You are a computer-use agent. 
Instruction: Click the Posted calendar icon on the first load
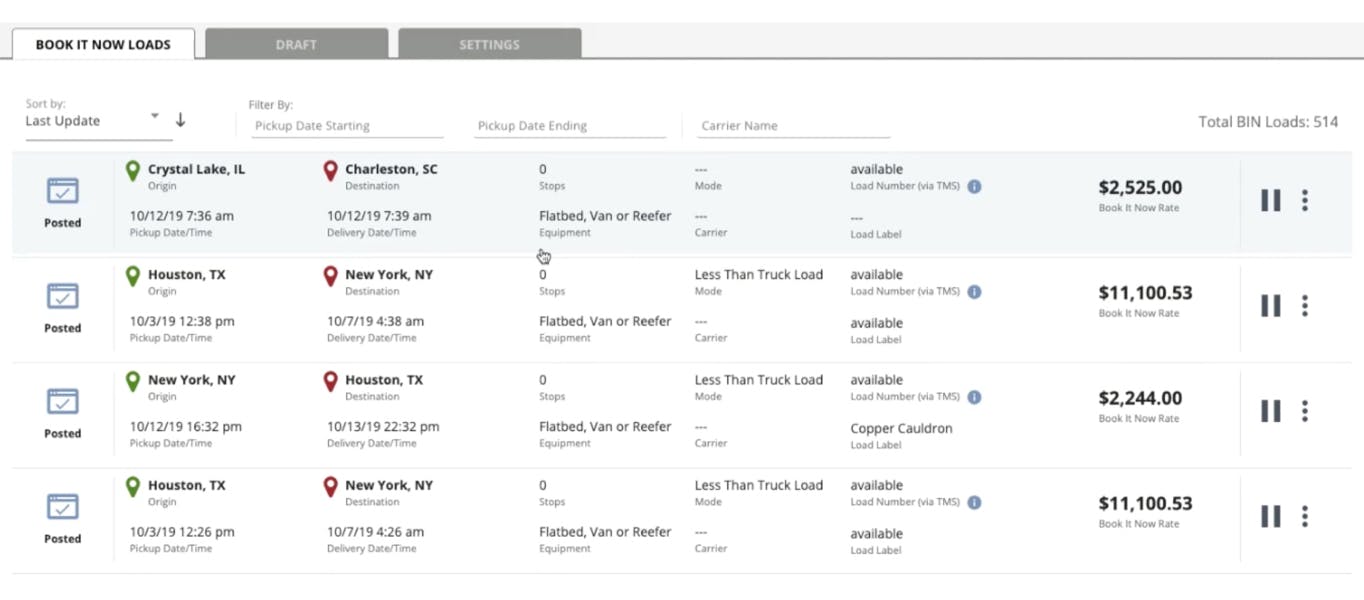click(62, 191)
